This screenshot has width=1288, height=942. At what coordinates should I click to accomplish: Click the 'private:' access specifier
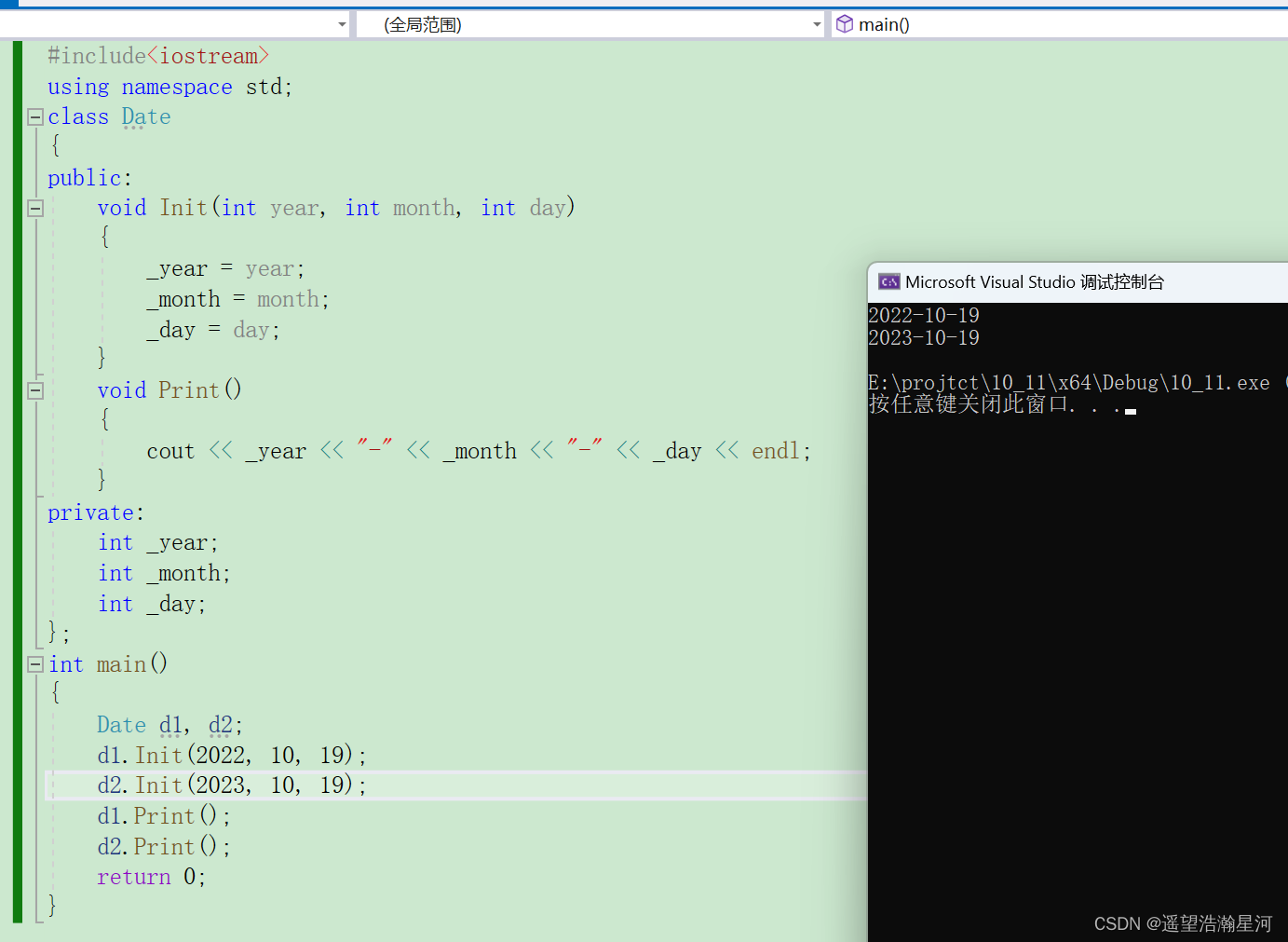pyautogui.click(x=96, y=512)
